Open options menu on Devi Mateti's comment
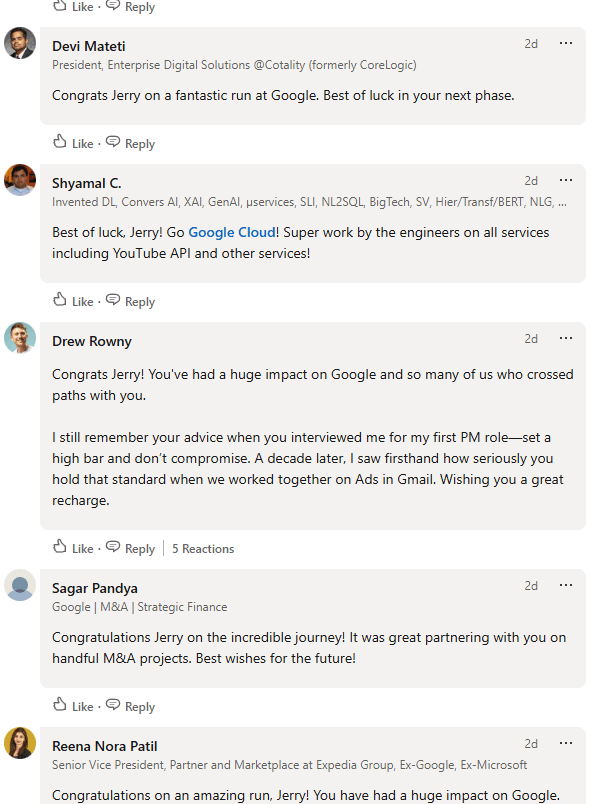 (566, 43)
